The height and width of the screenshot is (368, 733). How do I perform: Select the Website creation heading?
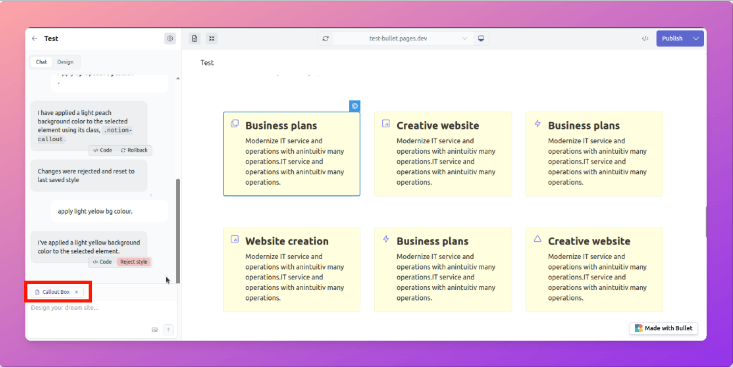click(287, 241)
